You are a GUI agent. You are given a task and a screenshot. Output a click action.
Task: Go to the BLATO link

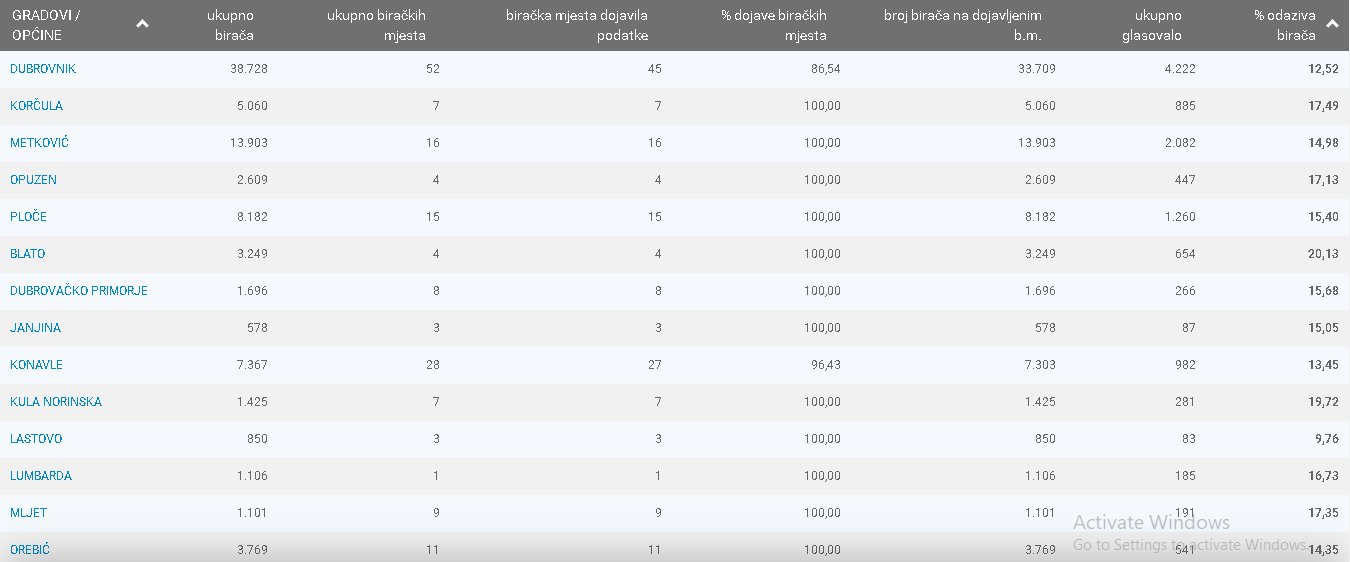point(28,254)
